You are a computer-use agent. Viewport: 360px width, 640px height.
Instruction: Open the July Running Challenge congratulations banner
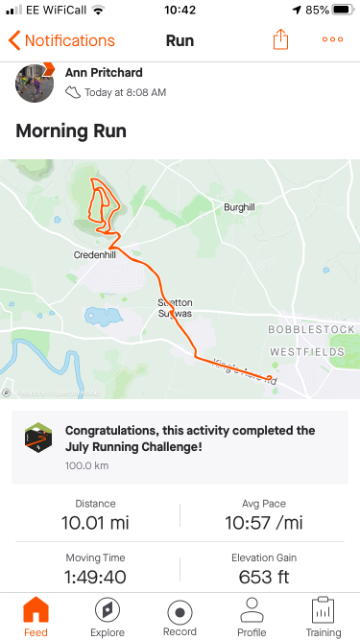click(180, 447)
